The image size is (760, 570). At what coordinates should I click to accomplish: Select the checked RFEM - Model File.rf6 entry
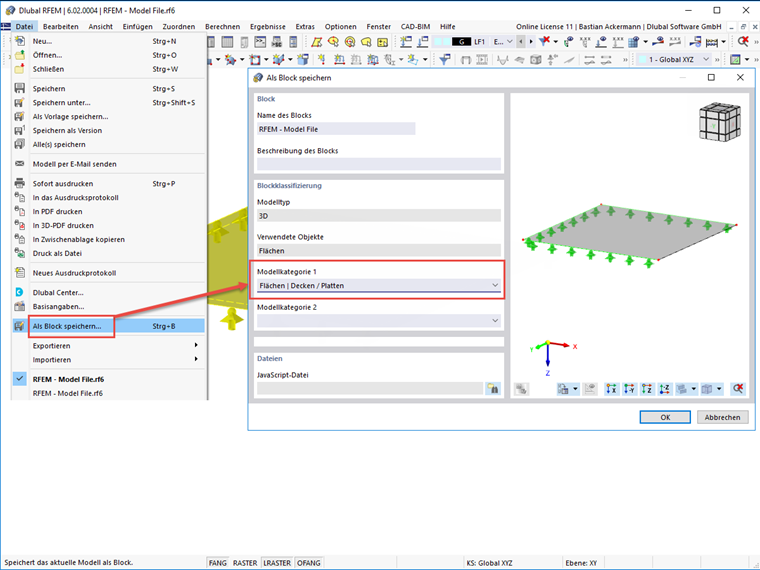click(109, 379)
